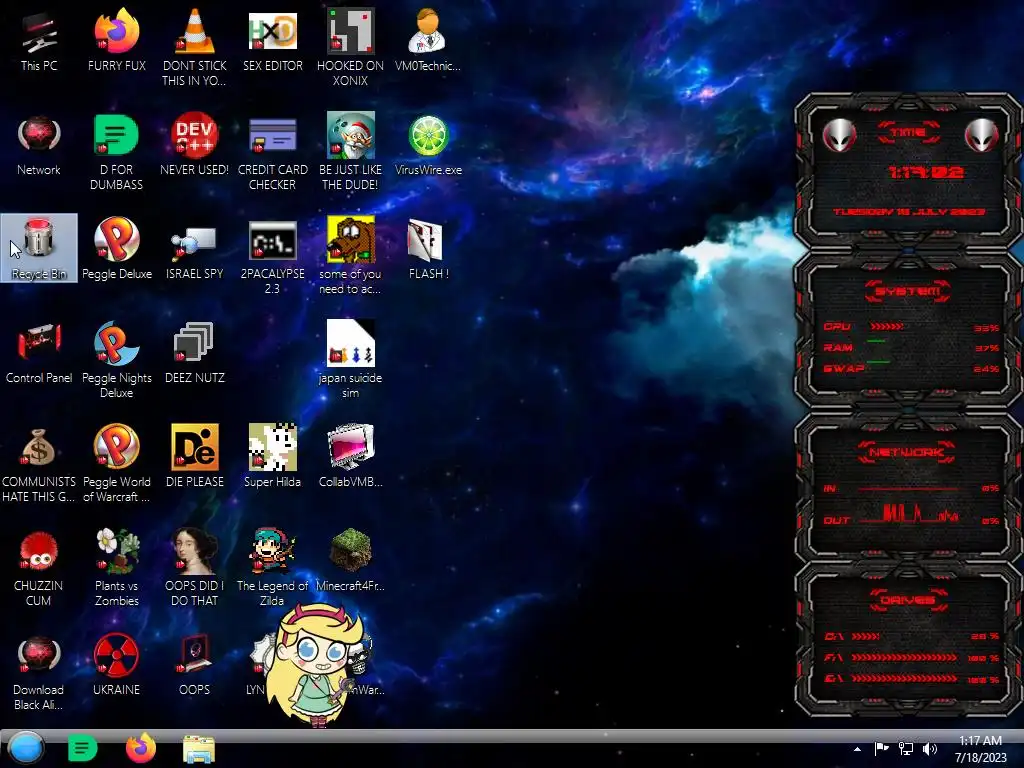Select the DIE PLEASE shortcut
The width and height of the screenshot is (1024, 768).
coord(194,456)
